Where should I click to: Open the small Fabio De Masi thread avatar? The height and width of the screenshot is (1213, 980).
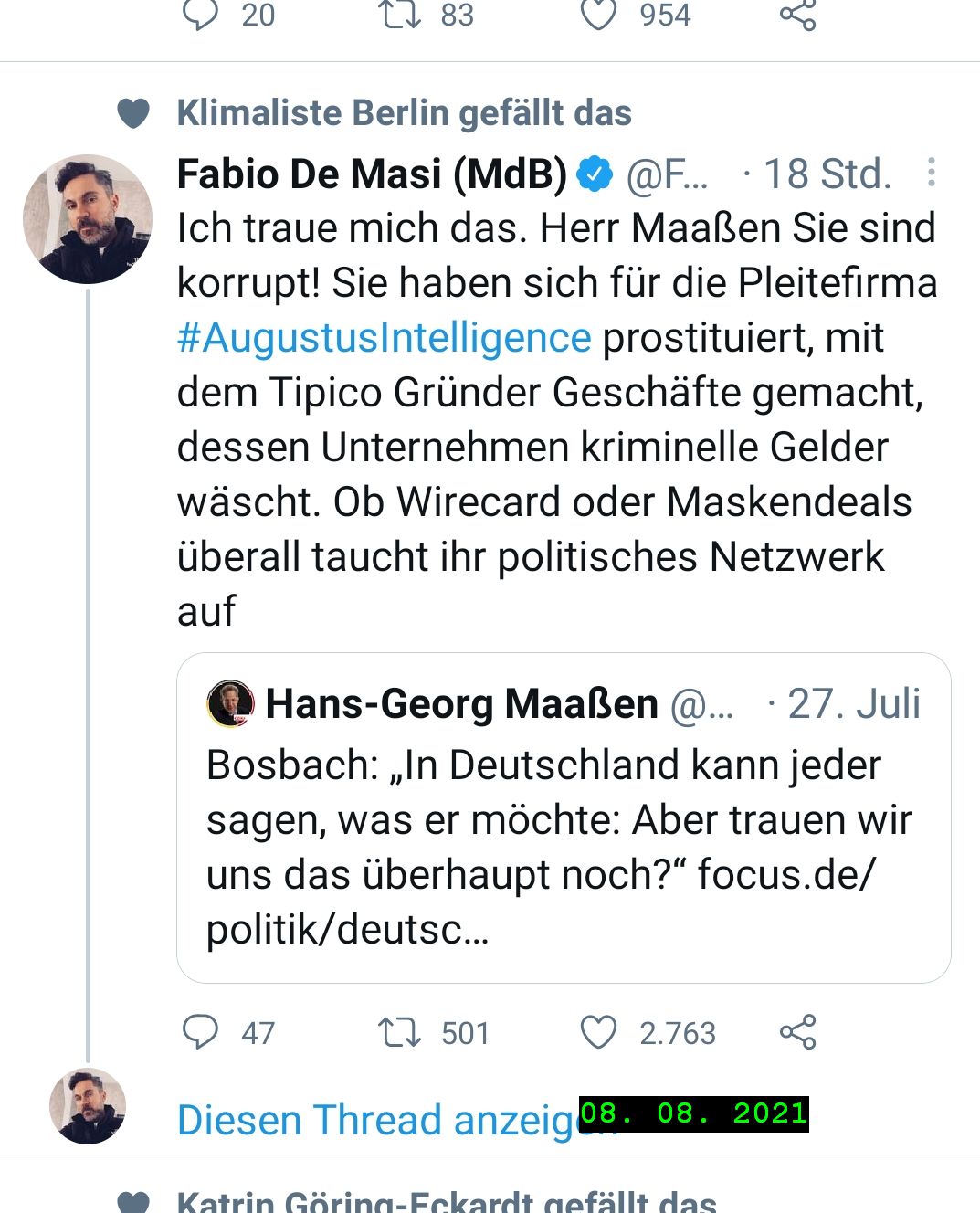88,1105
